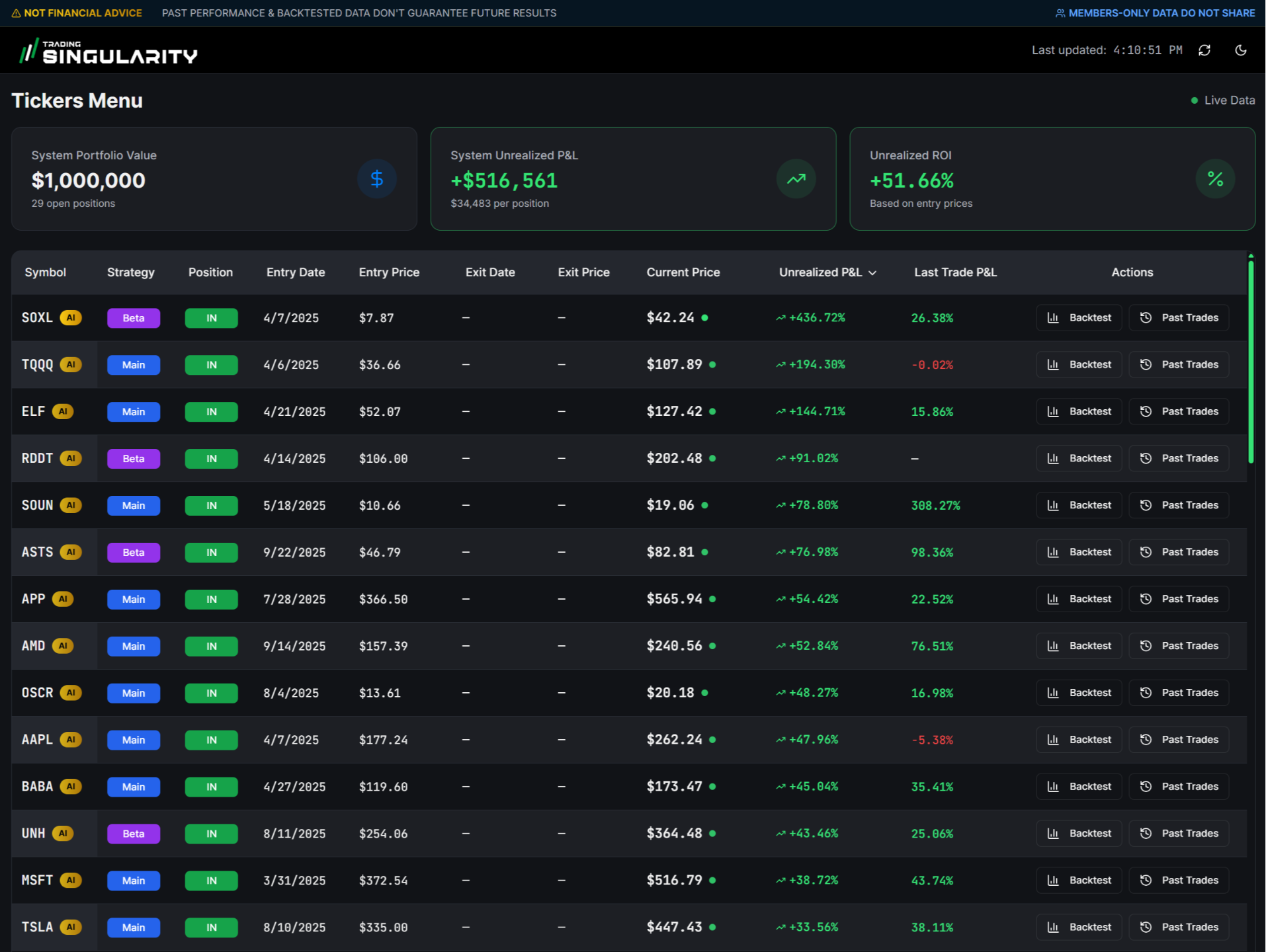Click the +194.30% unrealized P&L value
The width and height of the screenshot is (1266, 952).
(817, 365)
